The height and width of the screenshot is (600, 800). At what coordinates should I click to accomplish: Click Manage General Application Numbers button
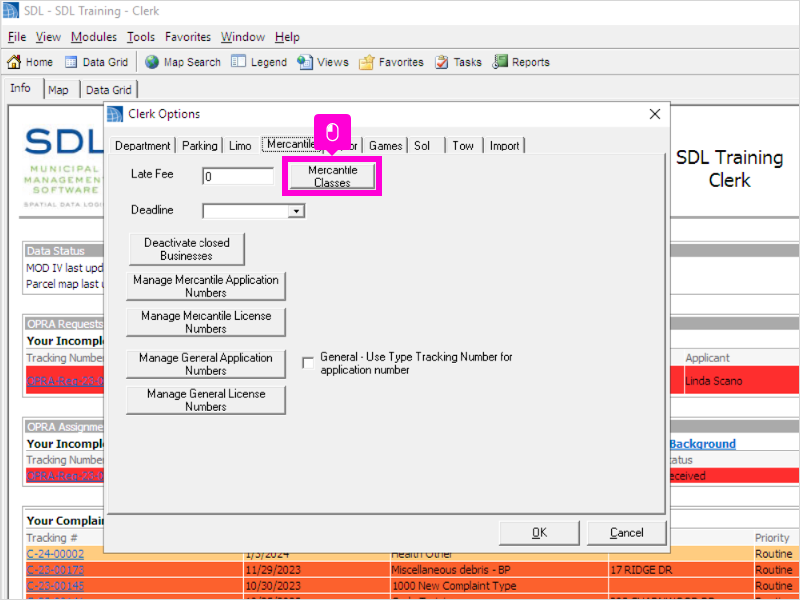(206, 364)
